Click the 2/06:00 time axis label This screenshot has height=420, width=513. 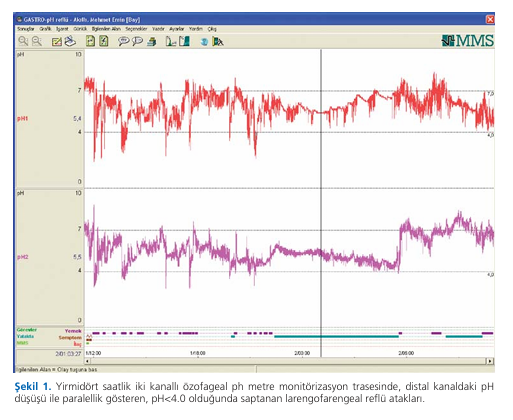tap(406, 353)
